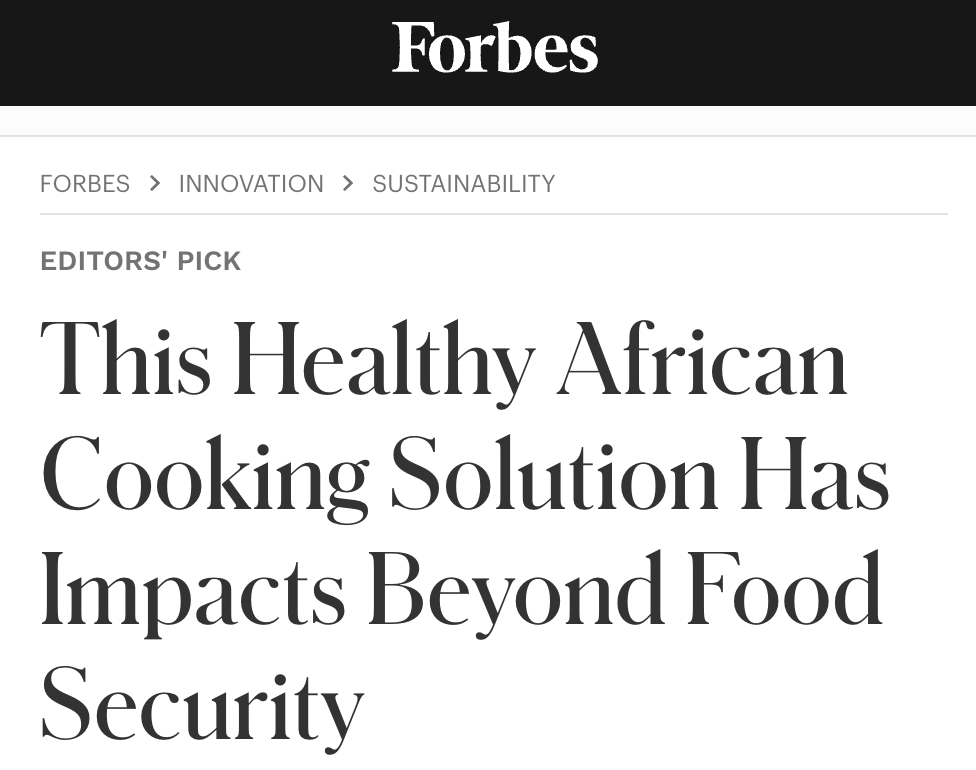
Task: Click the word "Cooking" in headline
Action: pyautogui.click(x=205, y=476)
